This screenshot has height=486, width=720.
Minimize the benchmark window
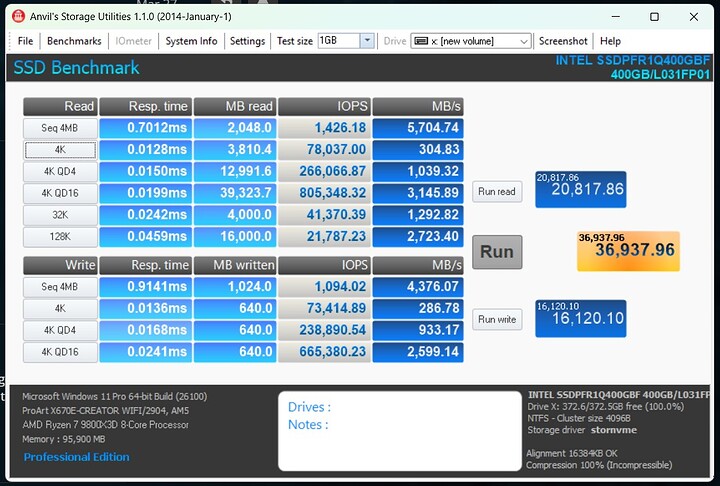608,17
